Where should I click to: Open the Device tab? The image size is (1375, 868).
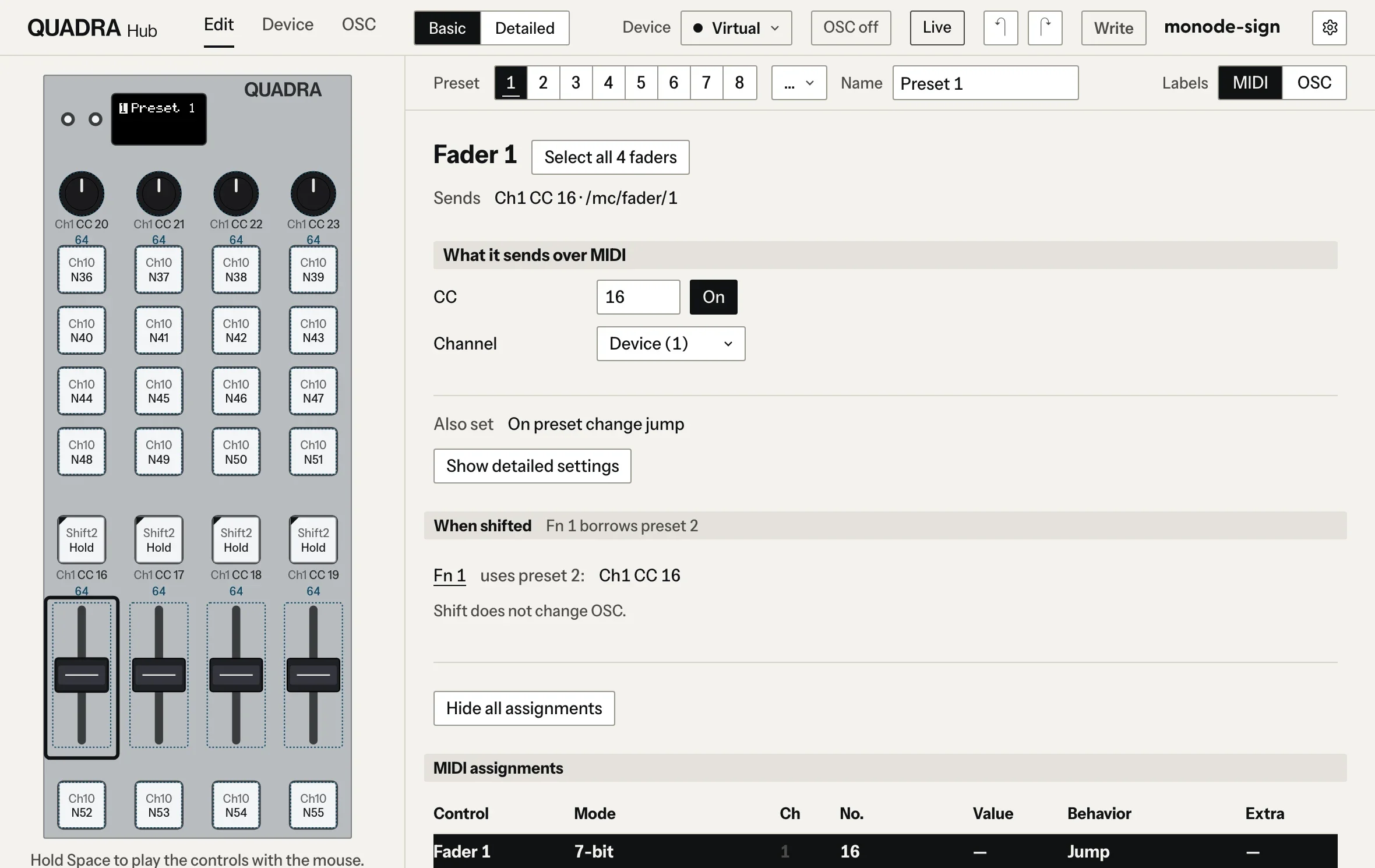[x=288, y=24]
